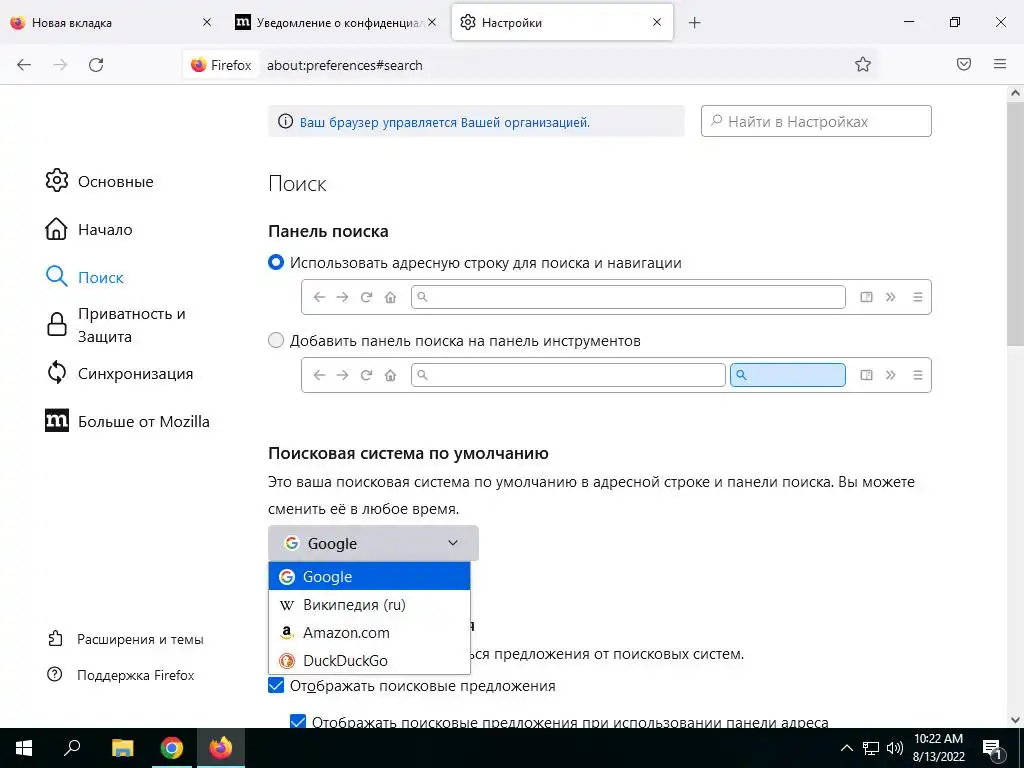
Task: Open a new tab with the plus button
Action: (694, 23)
